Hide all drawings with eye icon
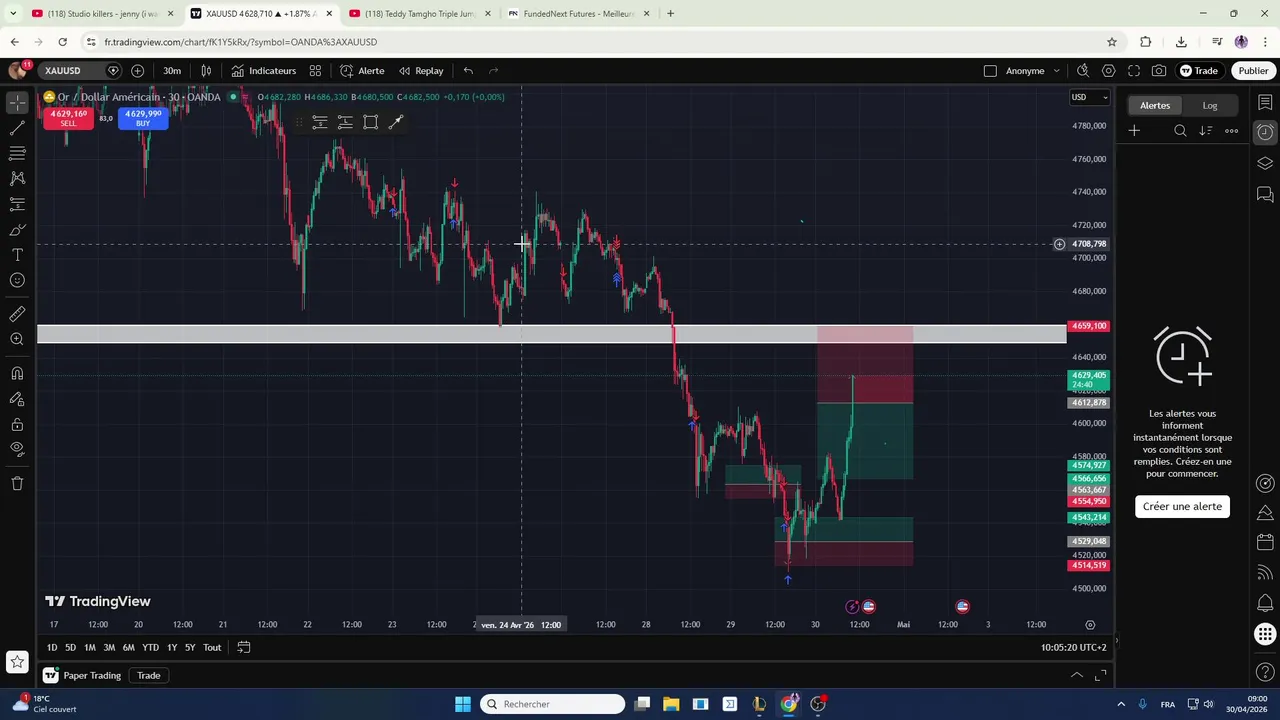 click(17, 449)
